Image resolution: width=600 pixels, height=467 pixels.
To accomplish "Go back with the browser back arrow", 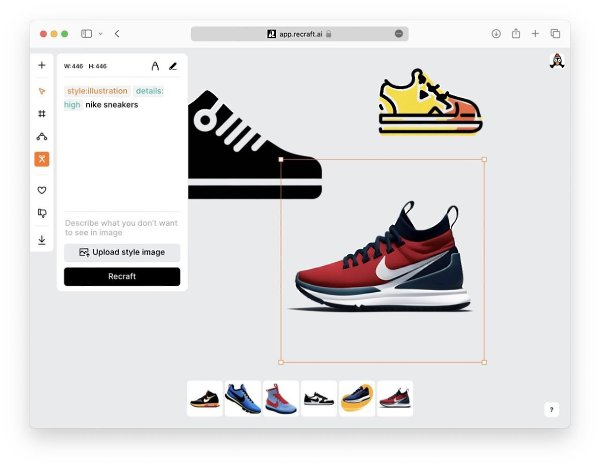I will click(x=117, y=34).
